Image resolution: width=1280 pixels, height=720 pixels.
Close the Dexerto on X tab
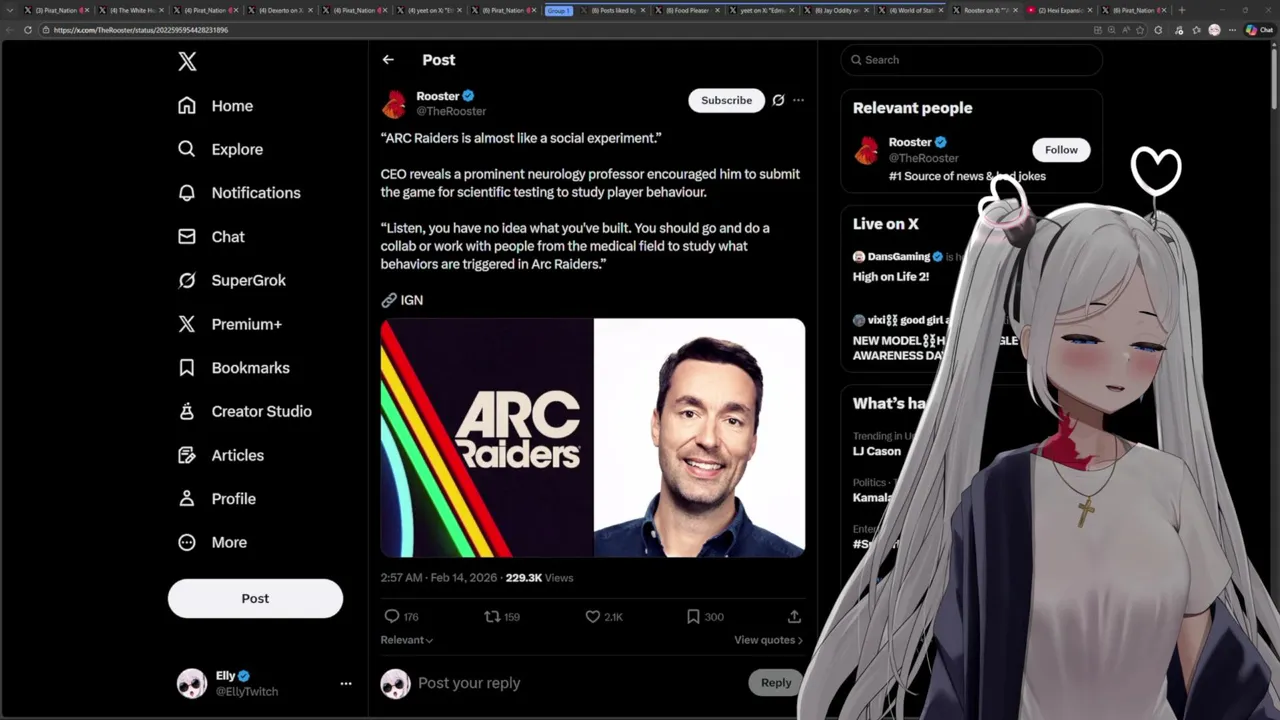coord(311,10)
